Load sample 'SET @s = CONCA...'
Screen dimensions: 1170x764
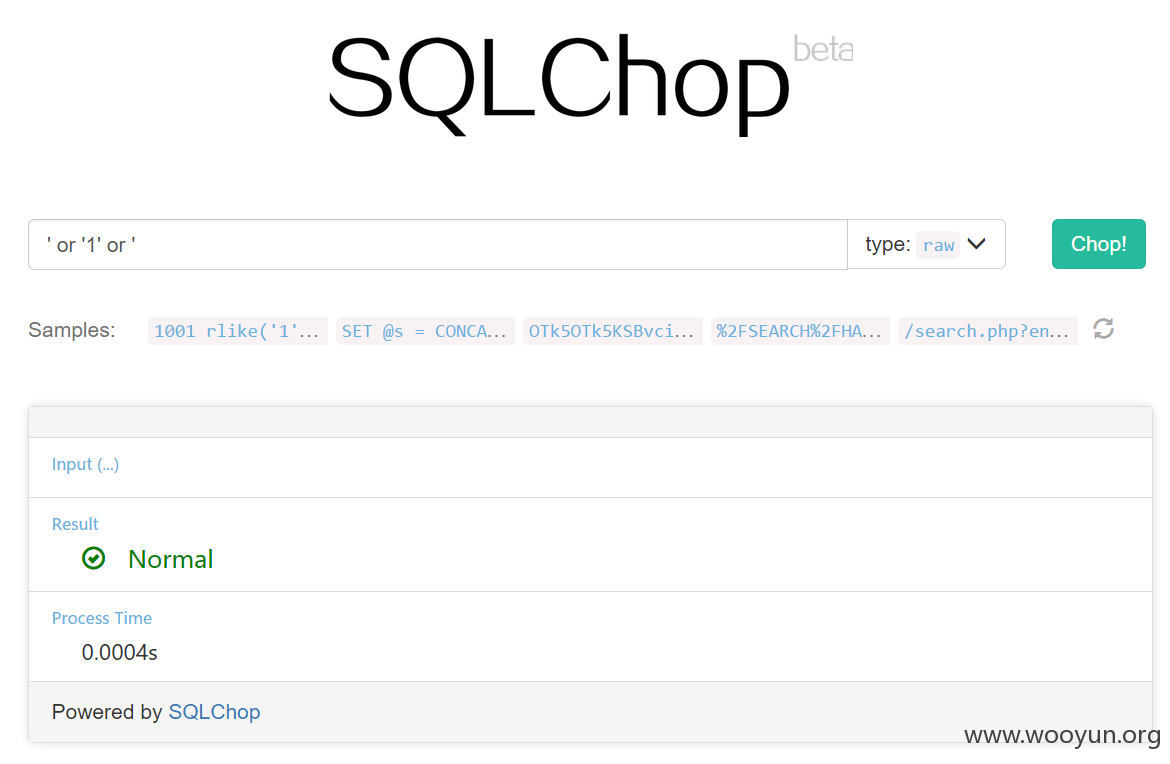(x=425, y=331)
